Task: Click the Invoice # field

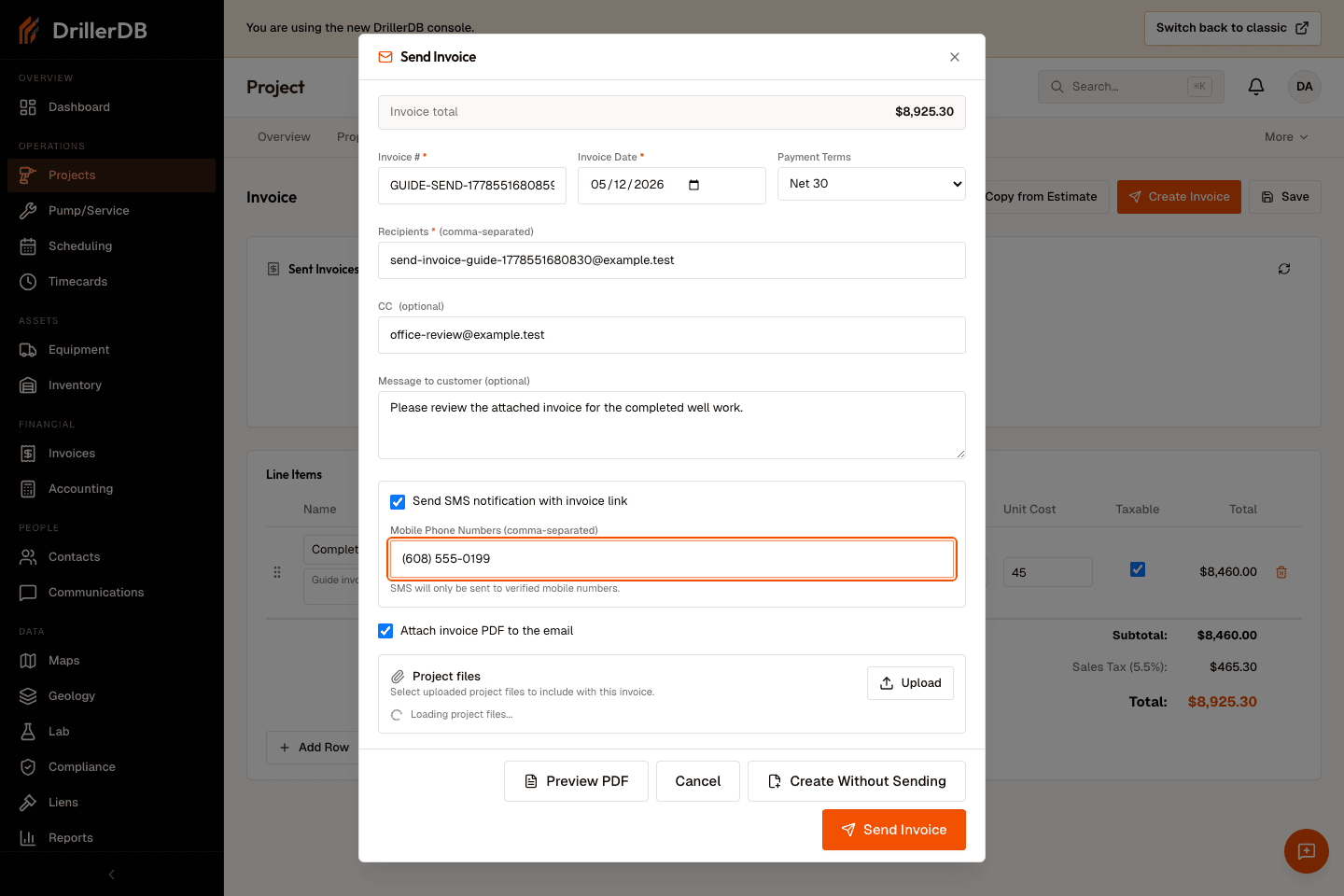Action: [x=472, y=186]
